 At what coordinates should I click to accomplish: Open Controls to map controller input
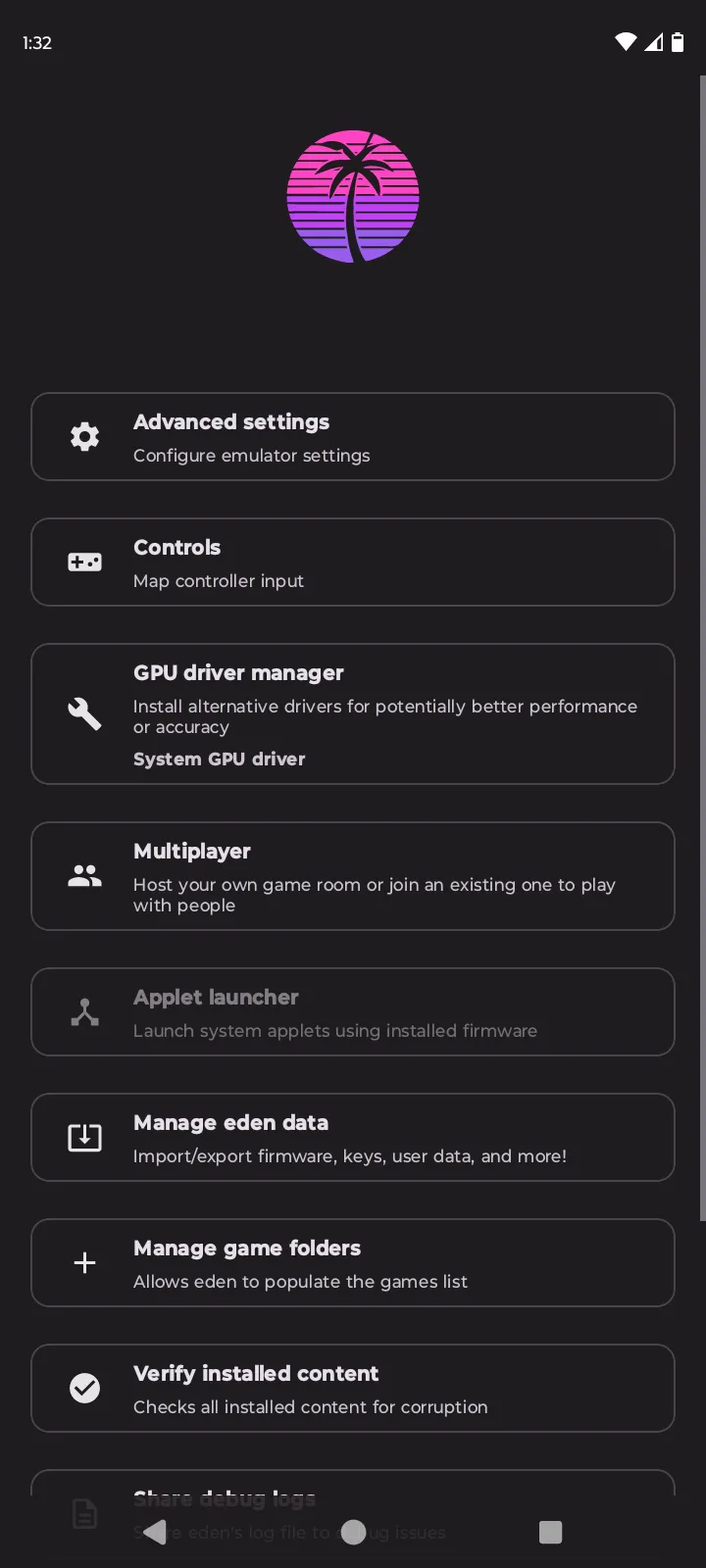pos(353,562)
